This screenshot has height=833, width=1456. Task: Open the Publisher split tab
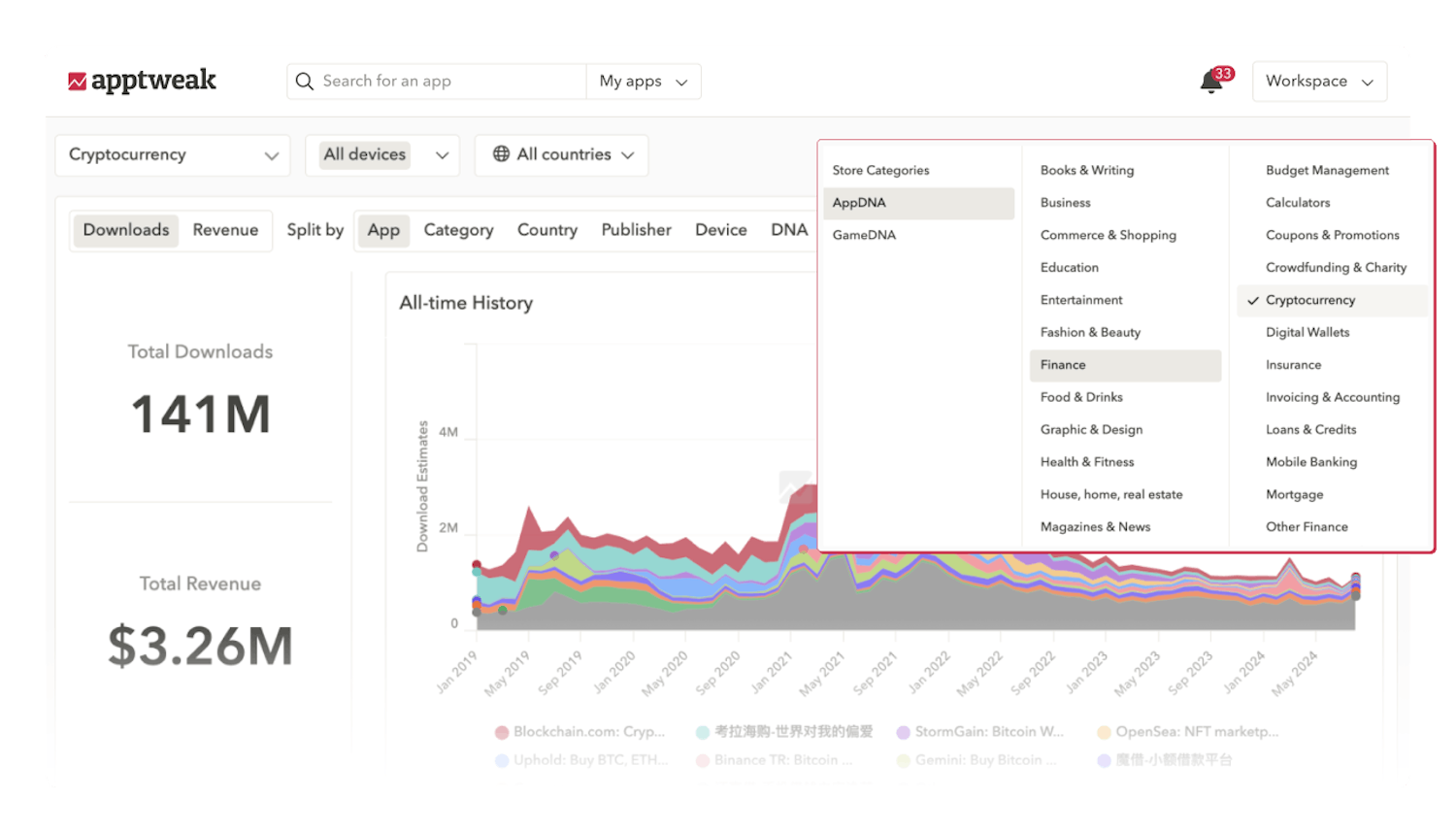coord(636,230)
